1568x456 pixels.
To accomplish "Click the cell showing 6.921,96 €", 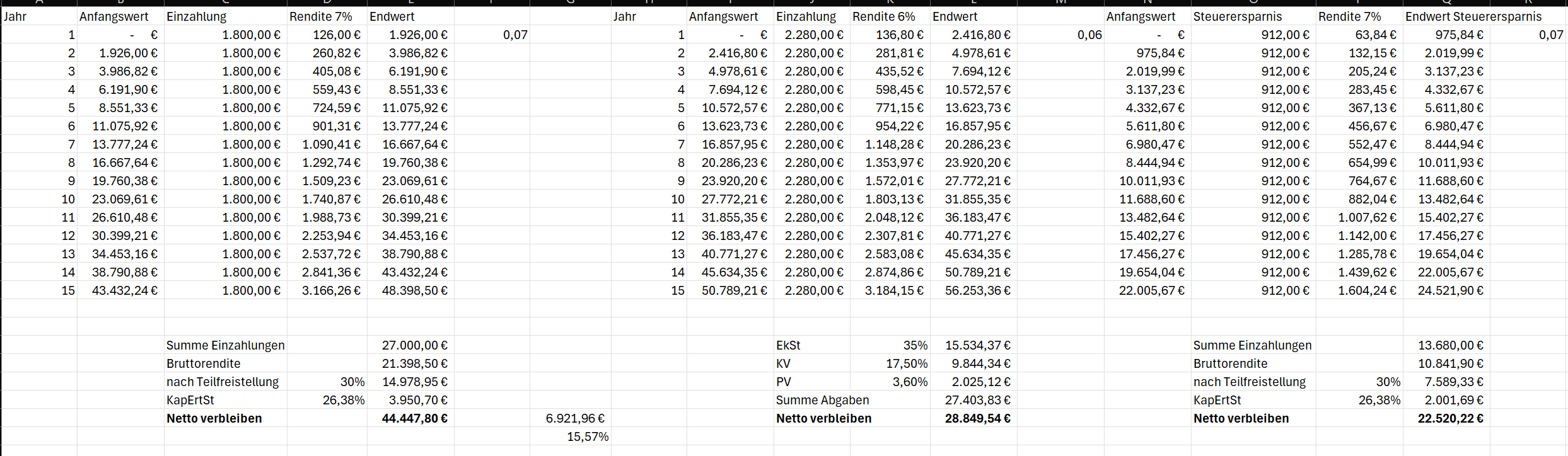I will coord(575,418).
